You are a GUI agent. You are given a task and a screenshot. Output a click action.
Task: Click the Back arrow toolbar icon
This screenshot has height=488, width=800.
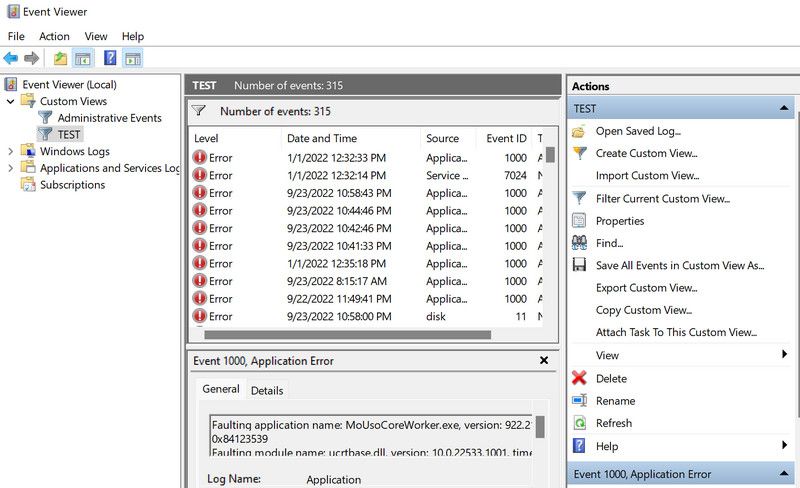coord(11,58)
